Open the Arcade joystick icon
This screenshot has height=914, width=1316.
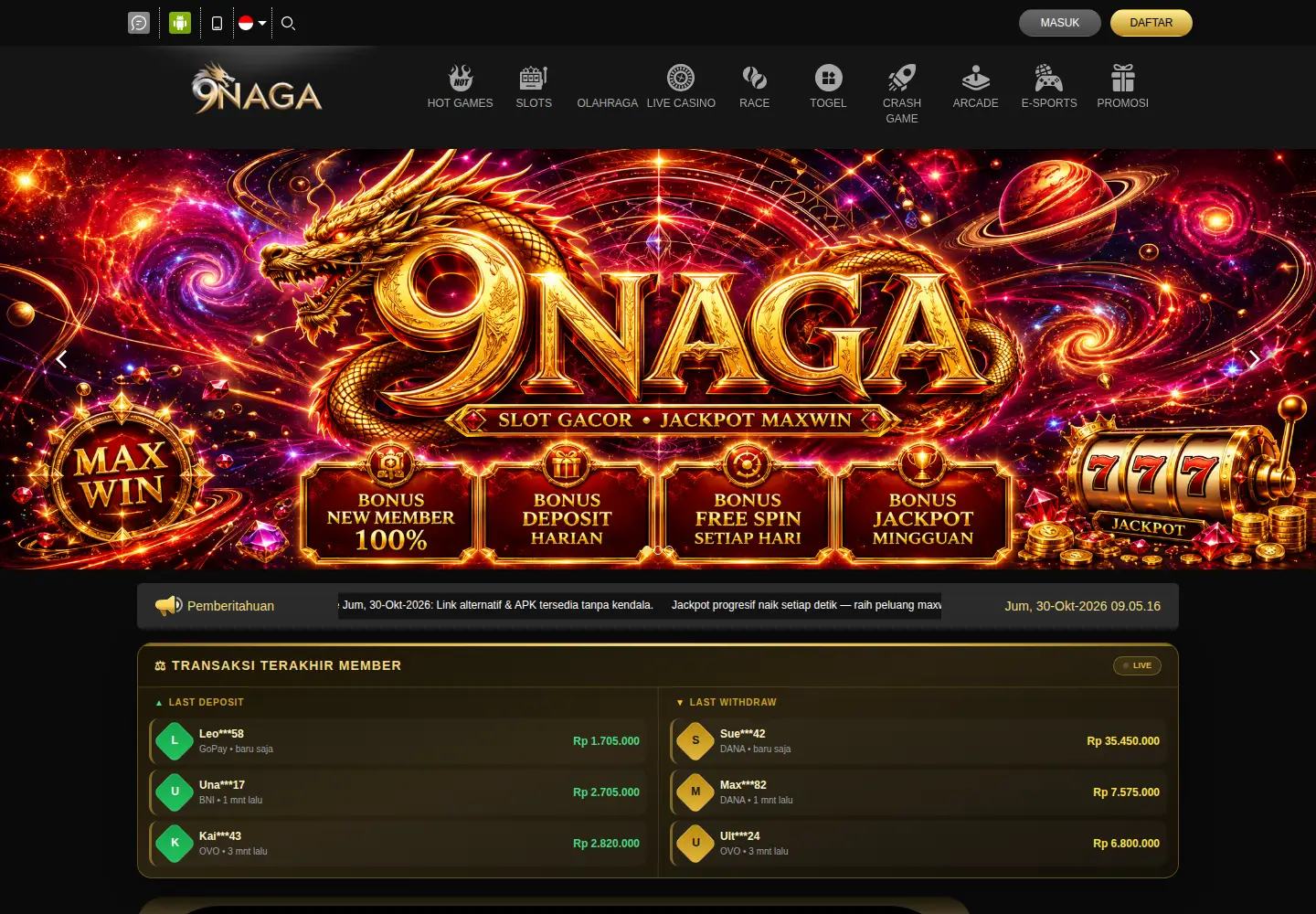(976, 78)
